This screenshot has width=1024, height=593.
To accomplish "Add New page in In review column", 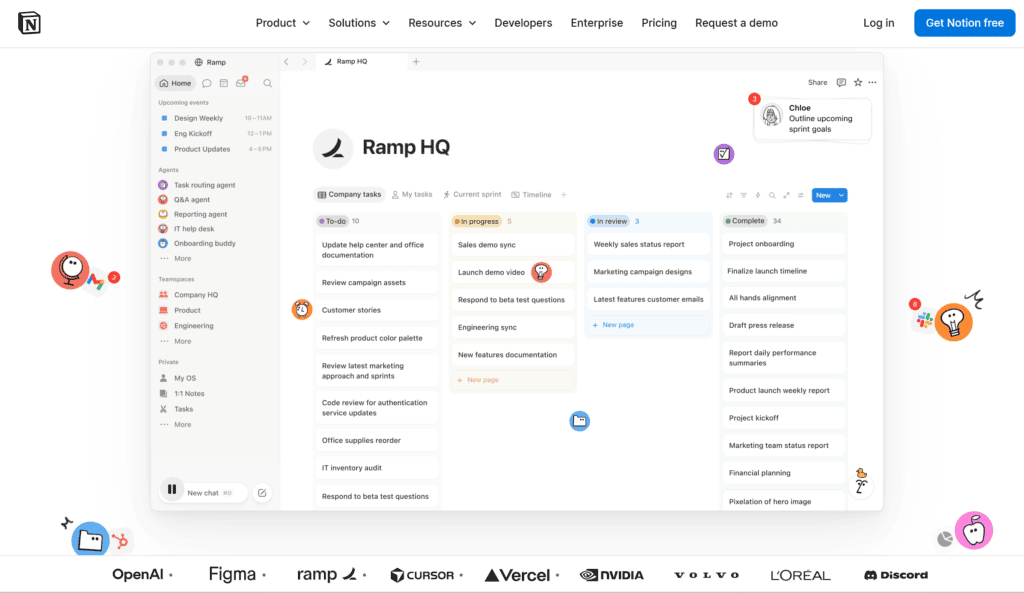I will click(x=648, y=325).
